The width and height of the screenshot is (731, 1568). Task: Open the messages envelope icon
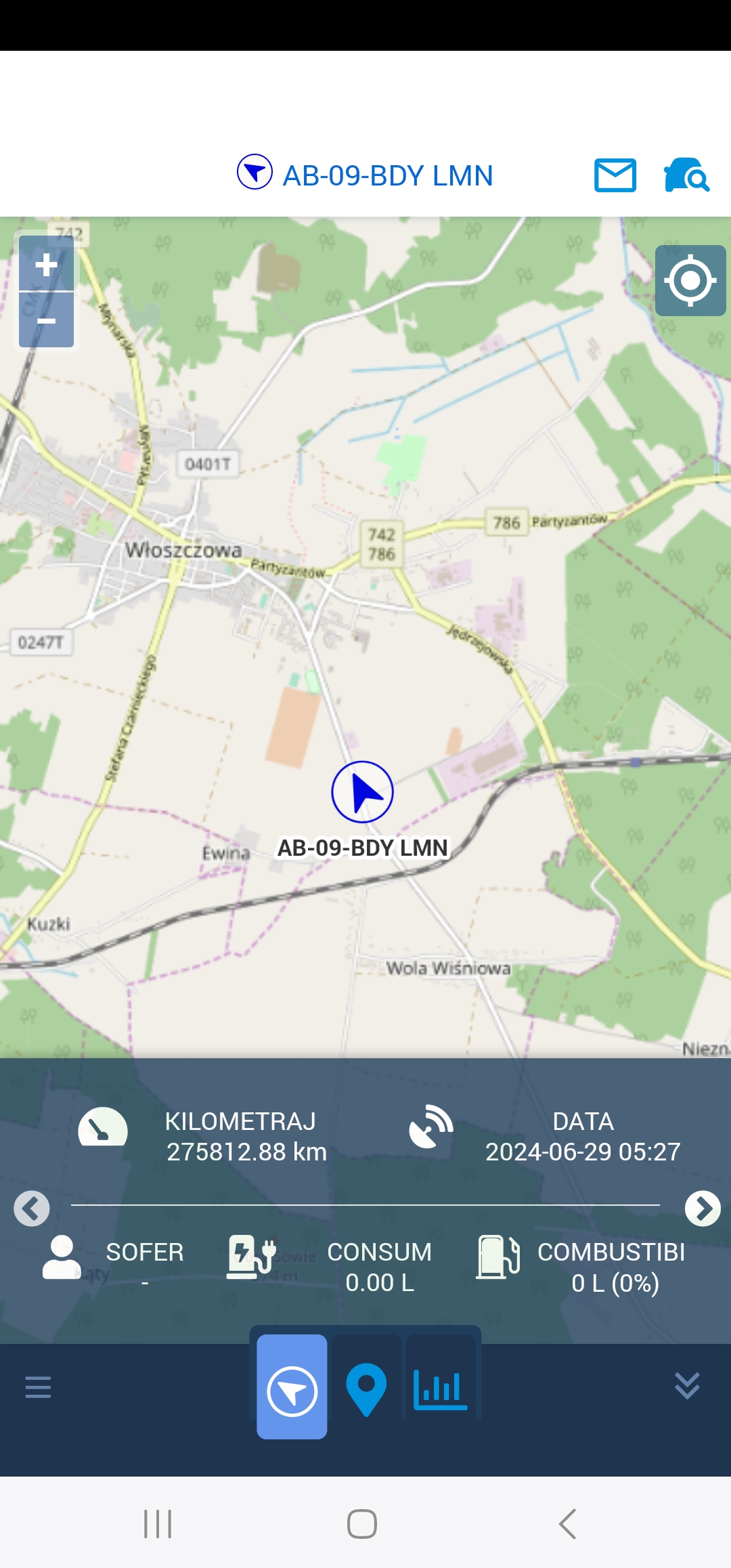tap(615, 175)
